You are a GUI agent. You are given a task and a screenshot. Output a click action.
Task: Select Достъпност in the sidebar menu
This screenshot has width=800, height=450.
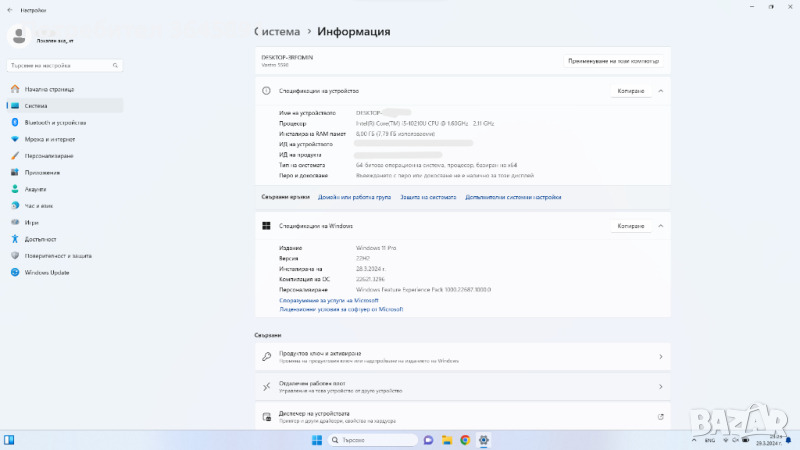coord(41,239)
